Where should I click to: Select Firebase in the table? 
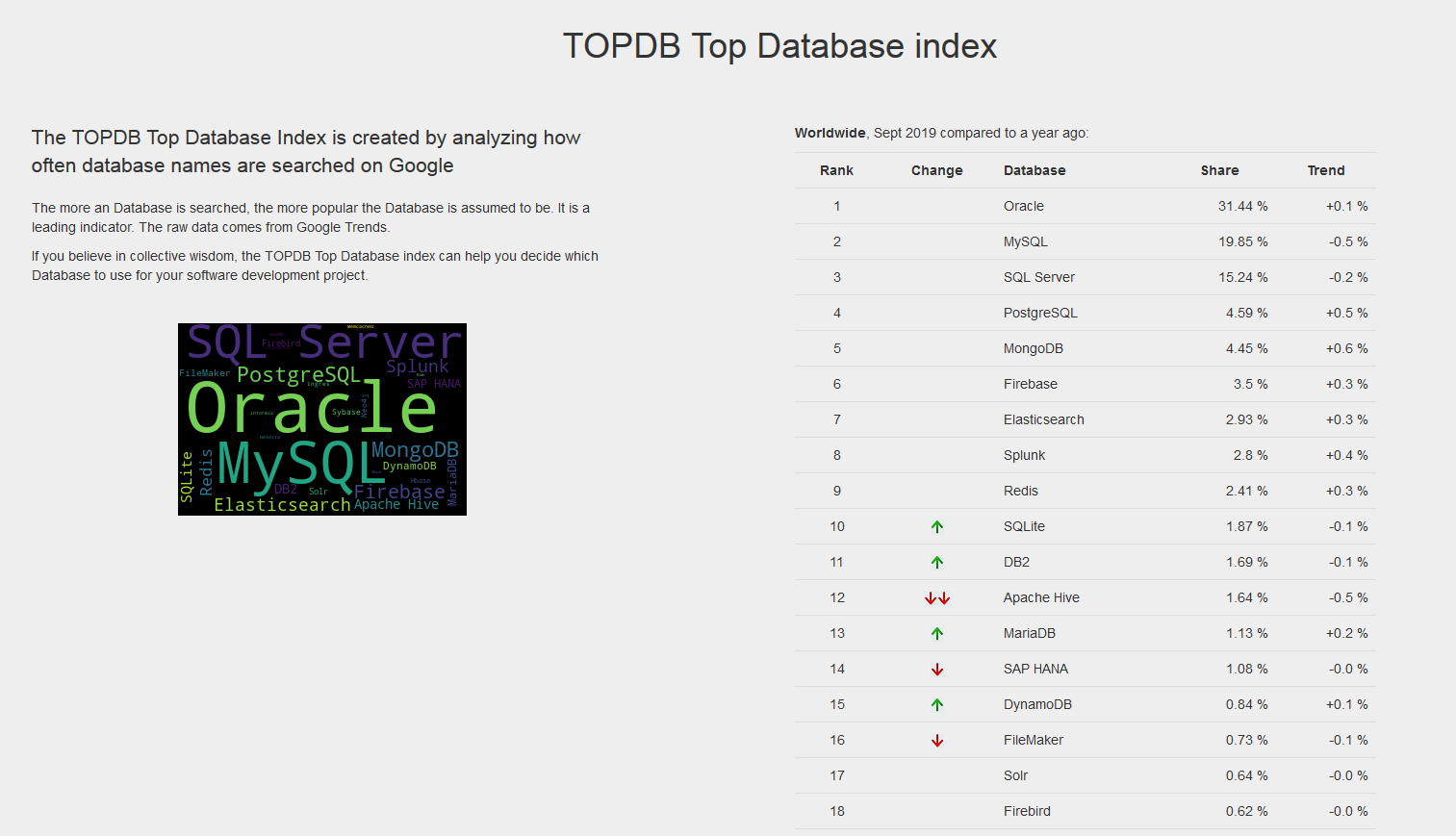point(1031,384)
